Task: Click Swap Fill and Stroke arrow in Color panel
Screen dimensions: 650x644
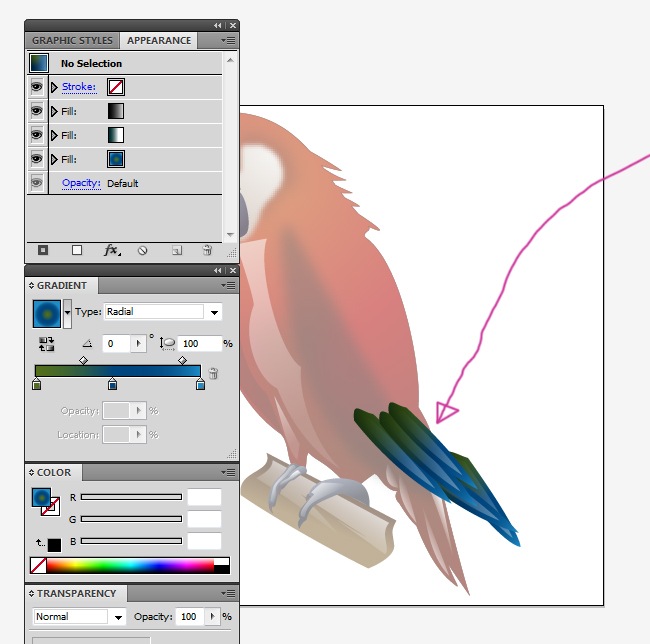Action: tap(39, 542)
